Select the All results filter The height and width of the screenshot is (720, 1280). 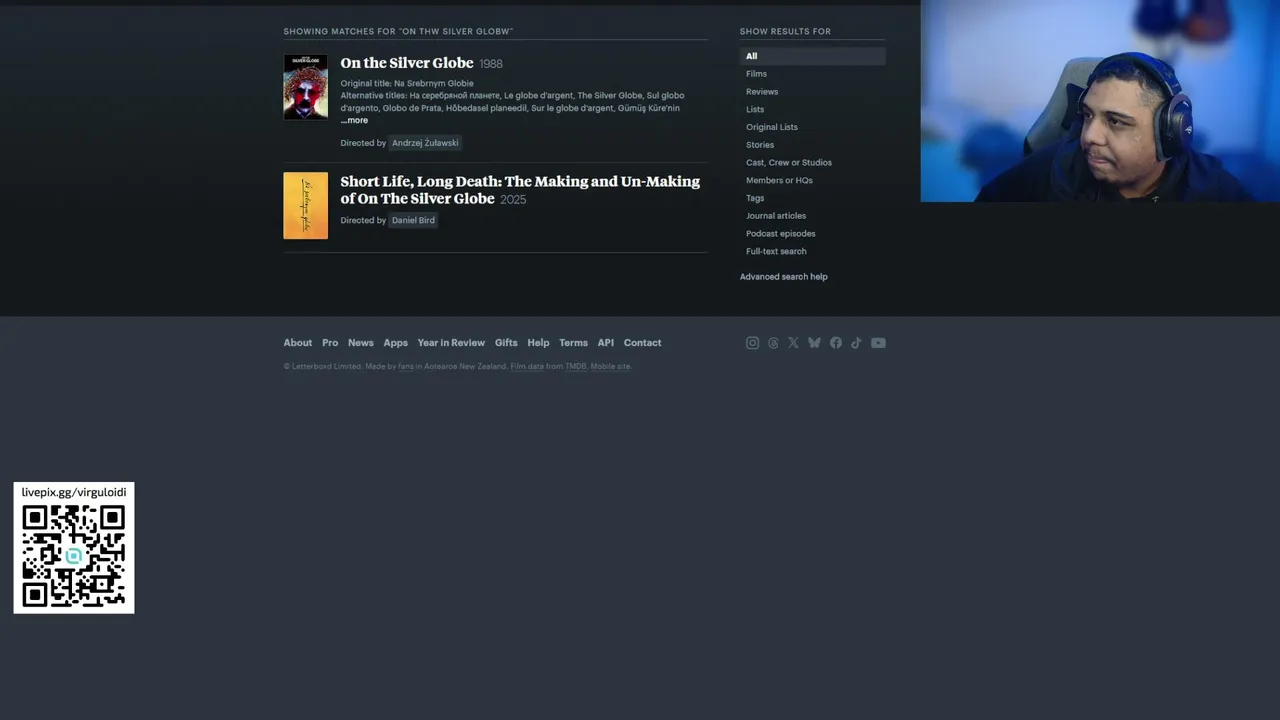pos(812,56)
